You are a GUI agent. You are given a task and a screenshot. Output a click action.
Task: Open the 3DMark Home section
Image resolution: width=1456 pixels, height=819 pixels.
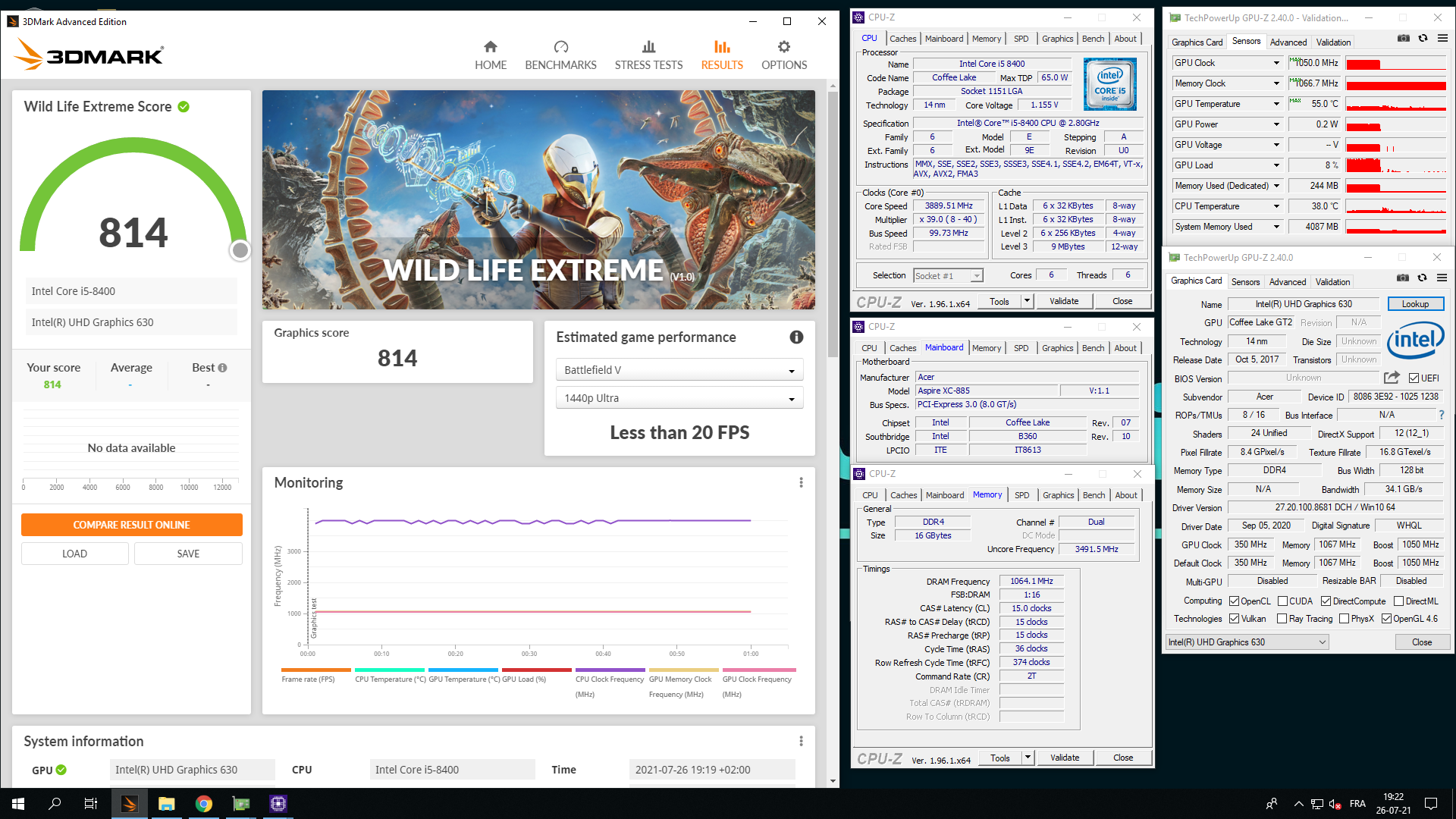[x=491, y=55]
